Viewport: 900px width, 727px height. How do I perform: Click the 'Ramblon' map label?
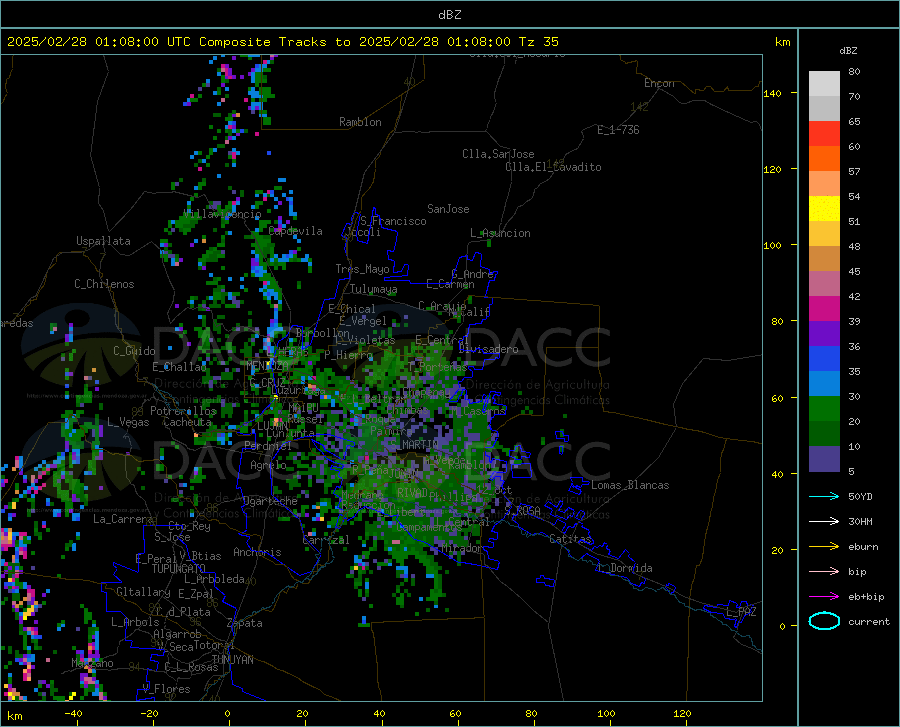coord(360,122)
